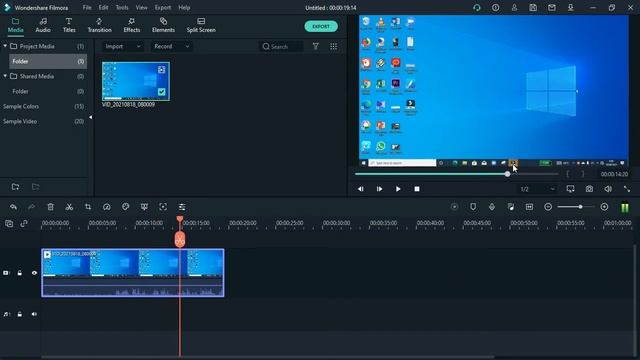The image size is (640, 360).
Task: Open the audio meter green bars icon
Action: [x=625, y=207]
